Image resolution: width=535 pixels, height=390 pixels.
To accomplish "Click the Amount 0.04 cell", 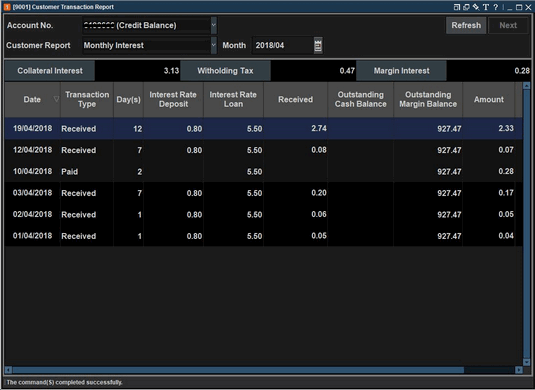I will pos(489,236).
